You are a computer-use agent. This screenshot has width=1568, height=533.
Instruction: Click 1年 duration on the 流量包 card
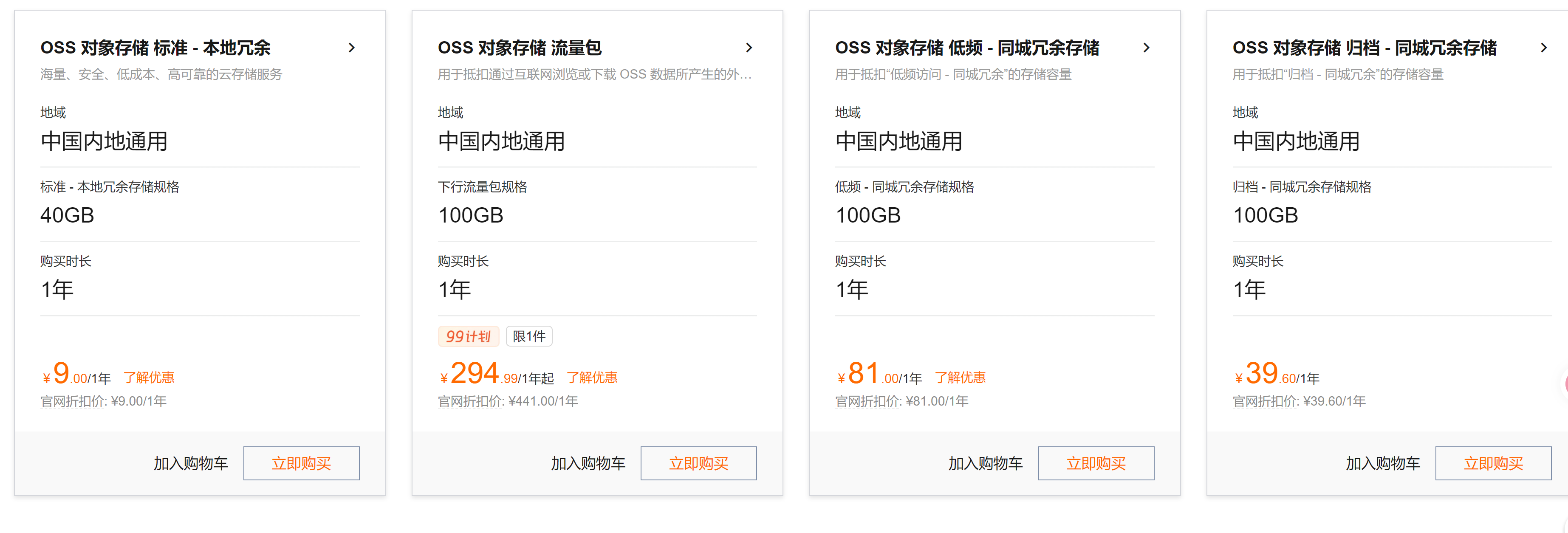(455, 289)
